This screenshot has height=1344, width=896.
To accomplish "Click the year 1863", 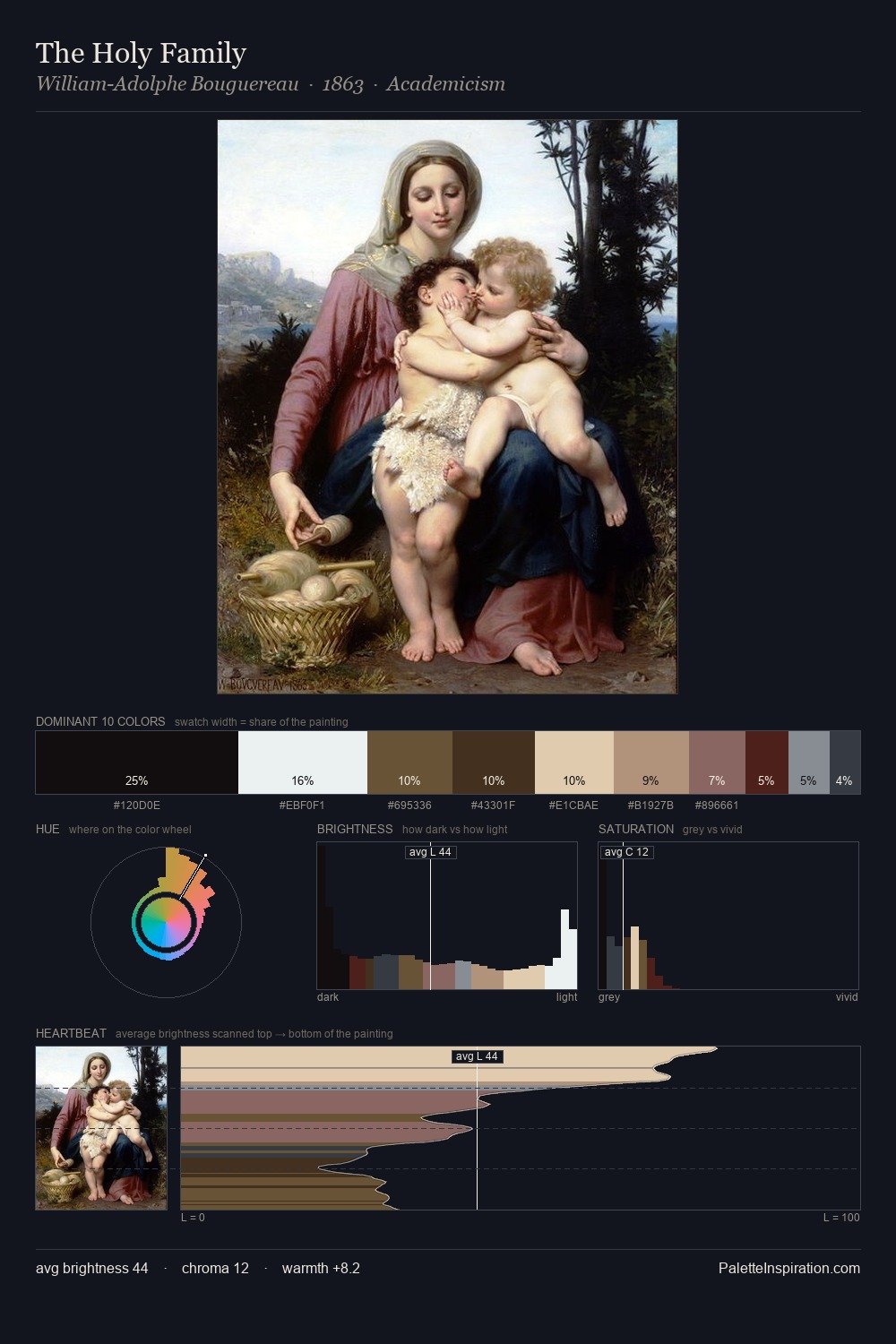I will click(342, 84).
